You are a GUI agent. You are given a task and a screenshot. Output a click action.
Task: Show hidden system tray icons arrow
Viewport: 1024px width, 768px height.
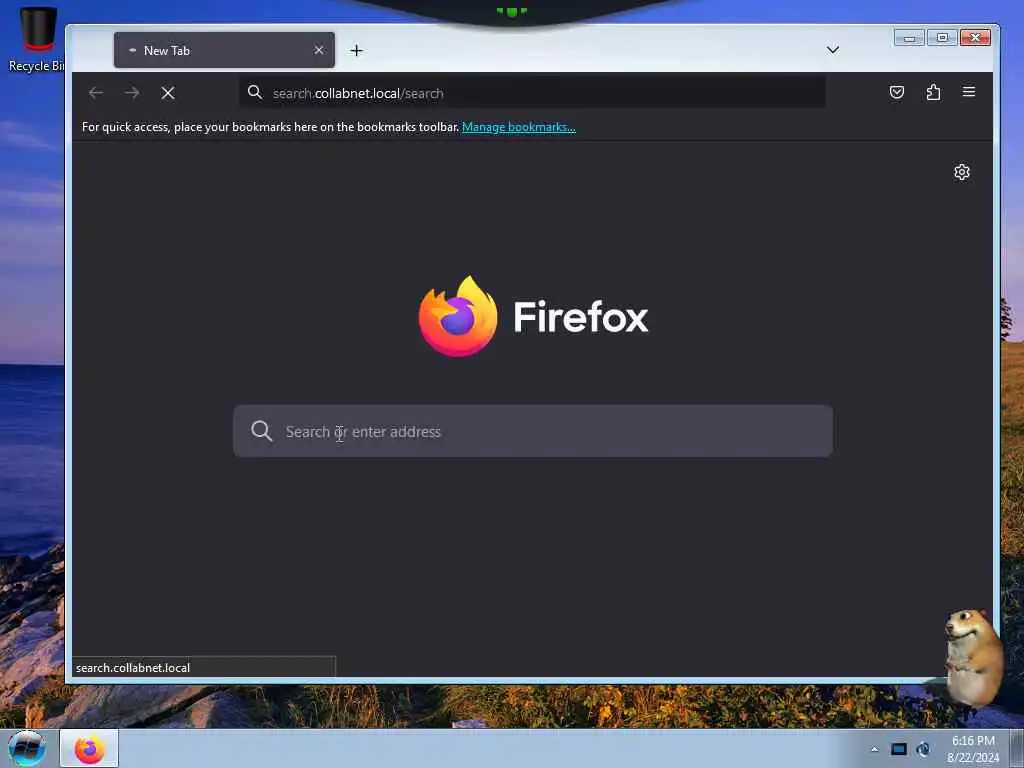tap(874, 749)
